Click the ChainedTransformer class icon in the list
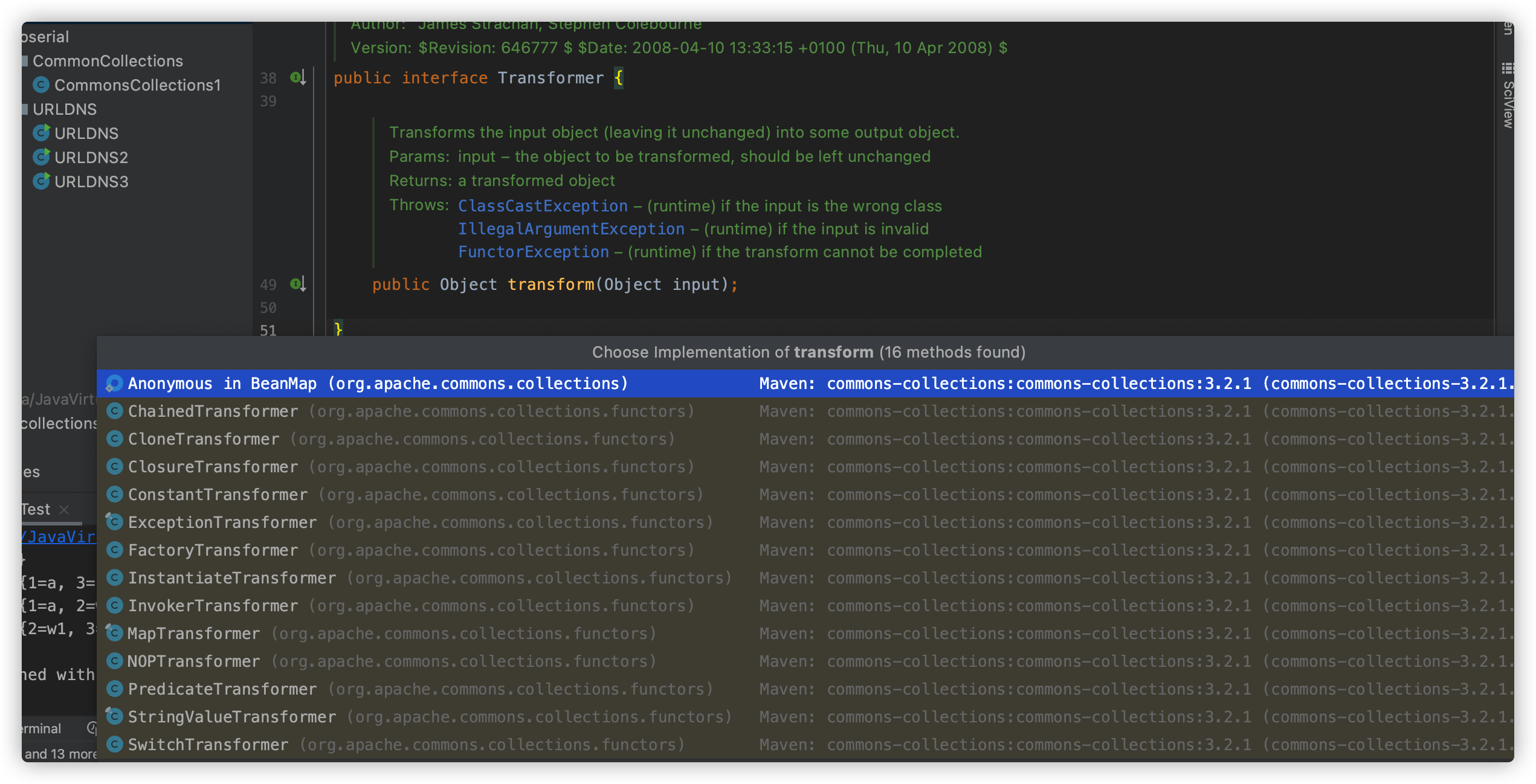 pyautogui.click(x=115, y=411)
